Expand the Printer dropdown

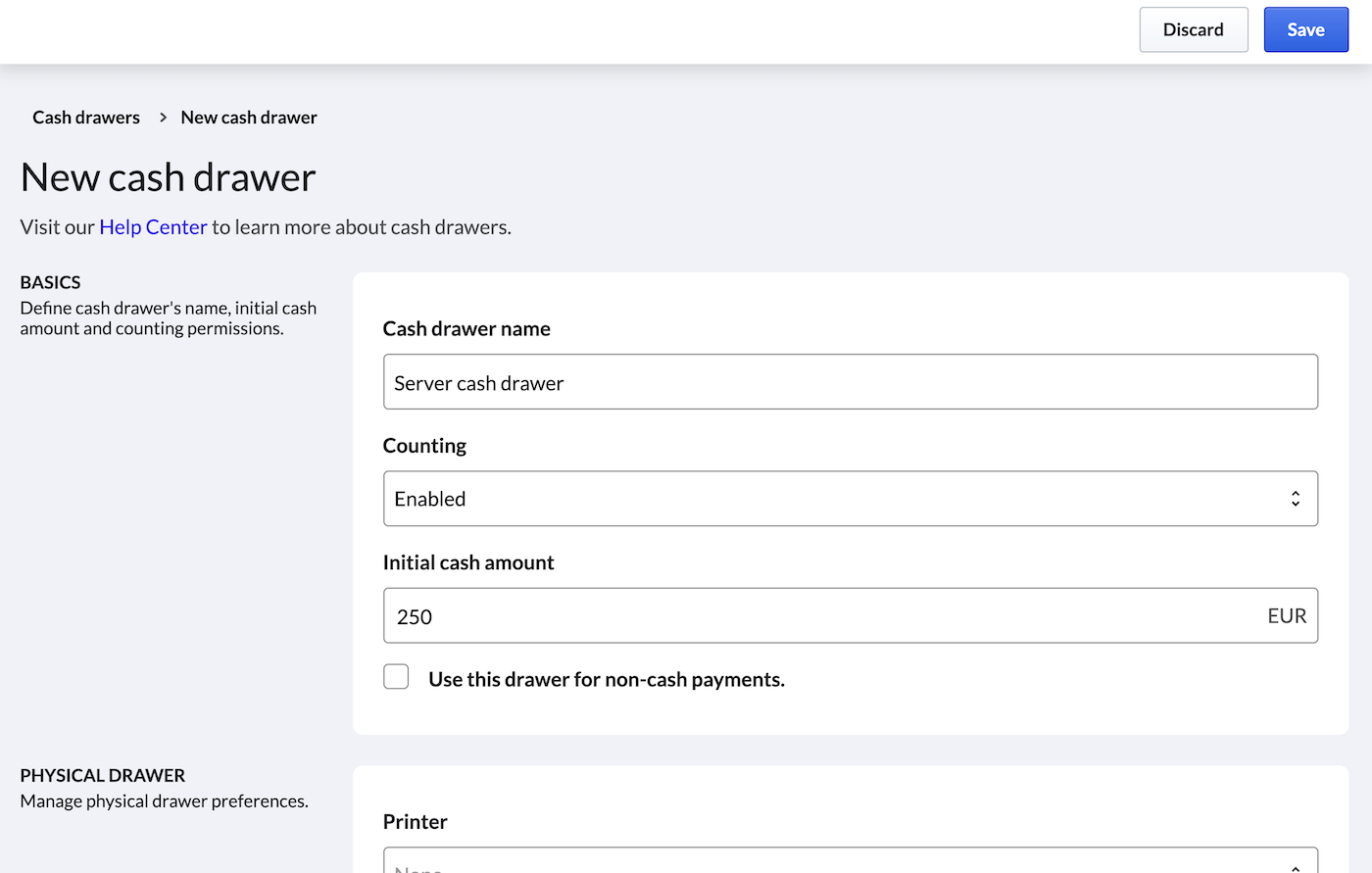[x=833, y=862]
